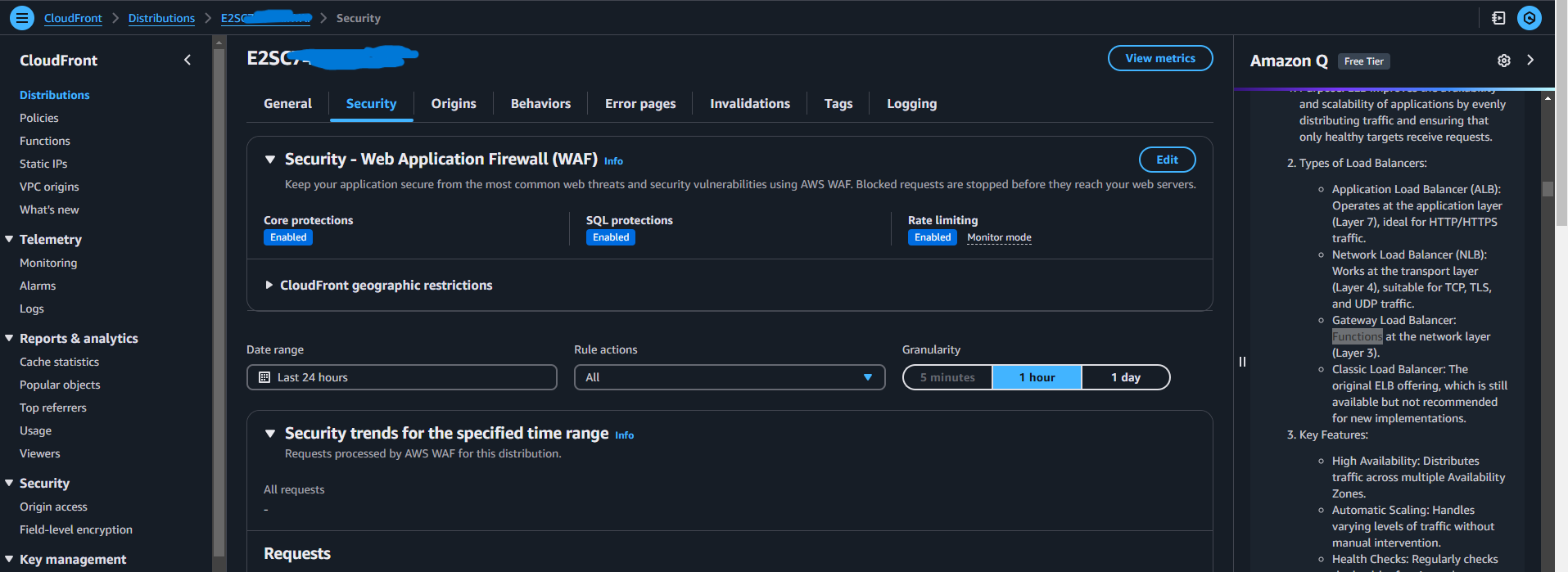The height and width of the screenshot is (572, 1568).
Task: Click the Core protections Enabled badge
Action: [288, 237]
